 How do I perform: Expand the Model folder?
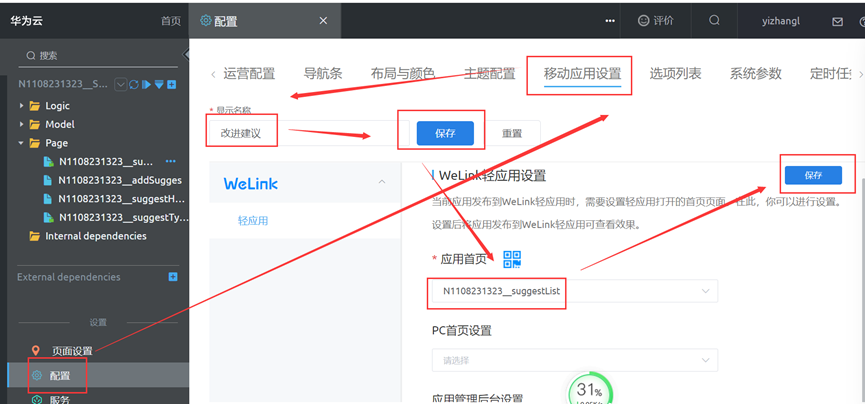tap(22, 124)
